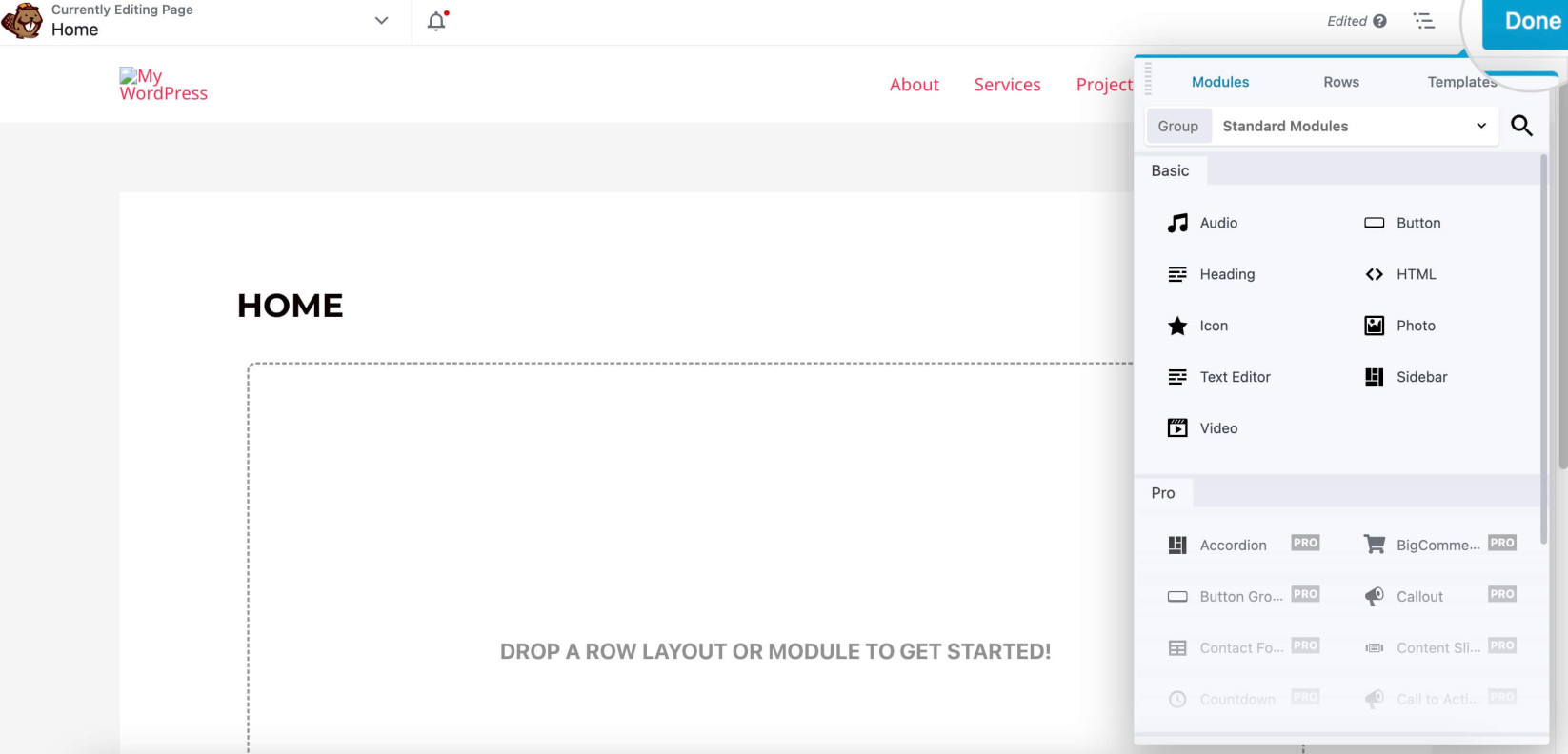This screenshot has width=1568, height=754.
Task: Click the Currently Editing Page label
Action: coord(122,10)
